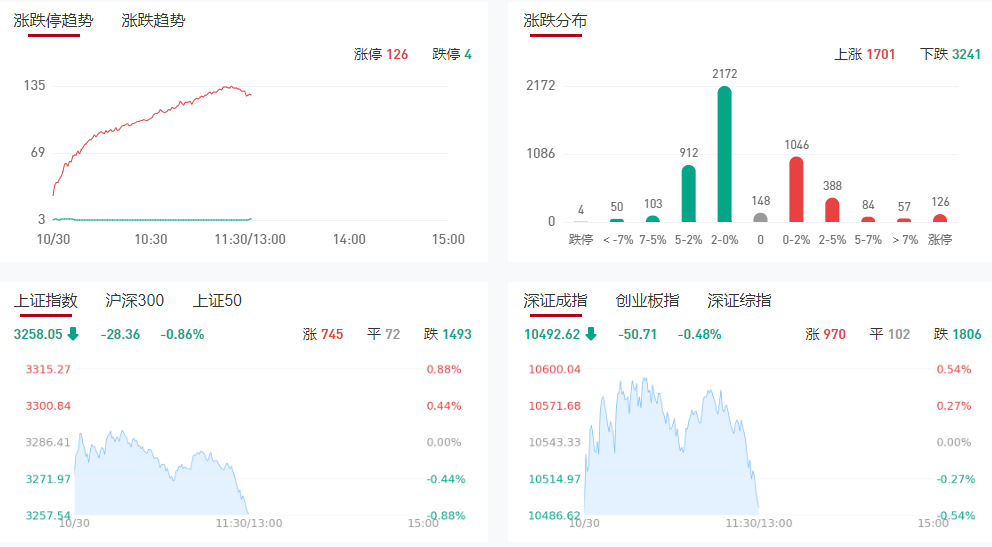Click the red bar labeled 1046

coord(796,189)
